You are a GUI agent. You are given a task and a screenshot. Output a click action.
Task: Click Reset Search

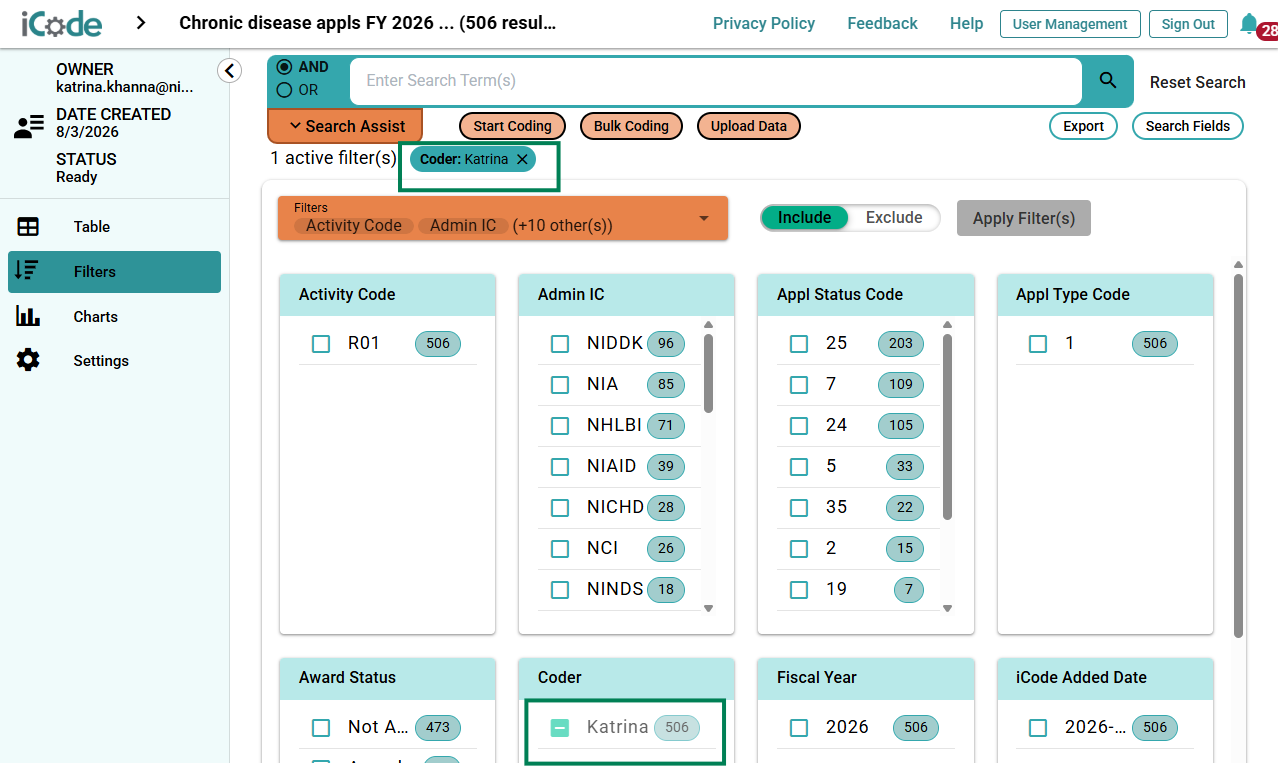[x=1198, y=82]
